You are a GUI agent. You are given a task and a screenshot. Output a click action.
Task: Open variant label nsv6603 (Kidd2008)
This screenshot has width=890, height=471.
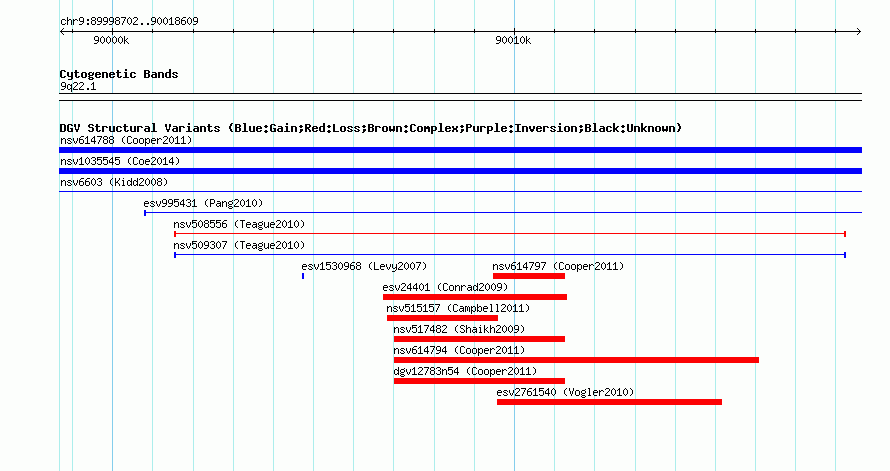tap(114, 182)
